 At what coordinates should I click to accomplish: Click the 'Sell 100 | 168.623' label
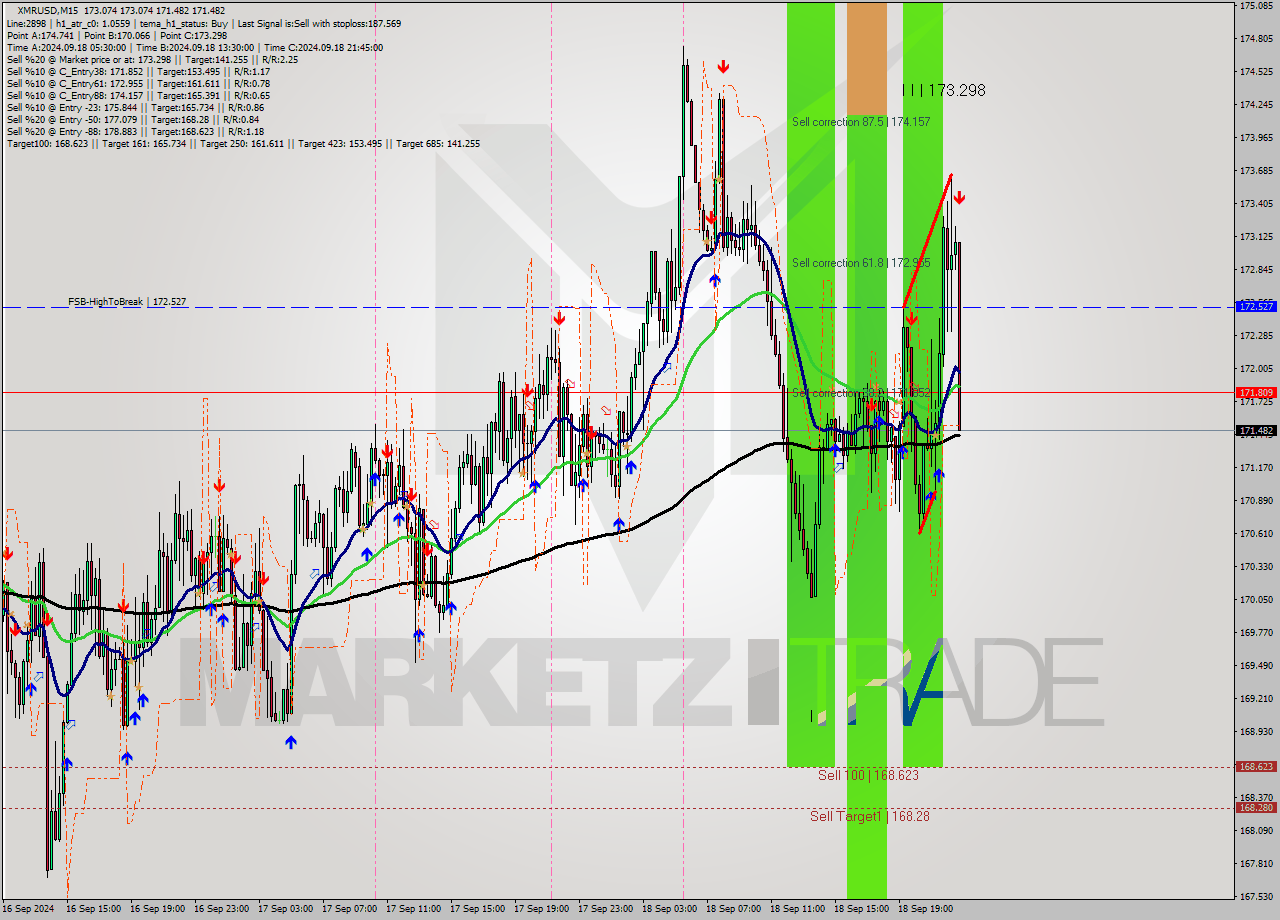(x=868, y=775)
